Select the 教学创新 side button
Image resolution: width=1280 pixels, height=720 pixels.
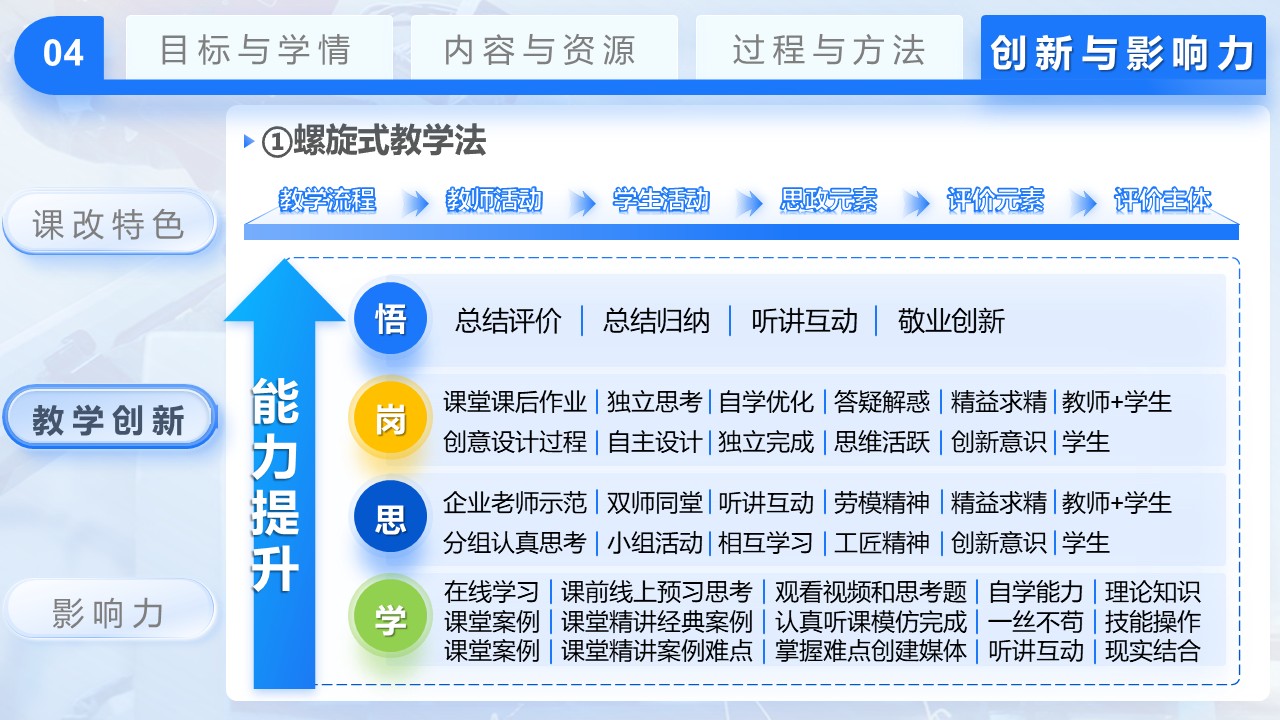click(x=109, y=419)
